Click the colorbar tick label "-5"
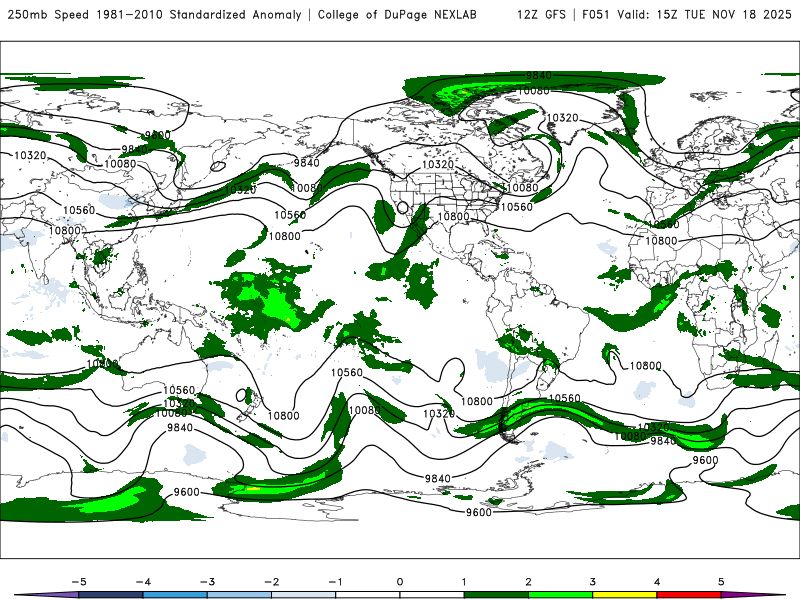 point(79,582)
